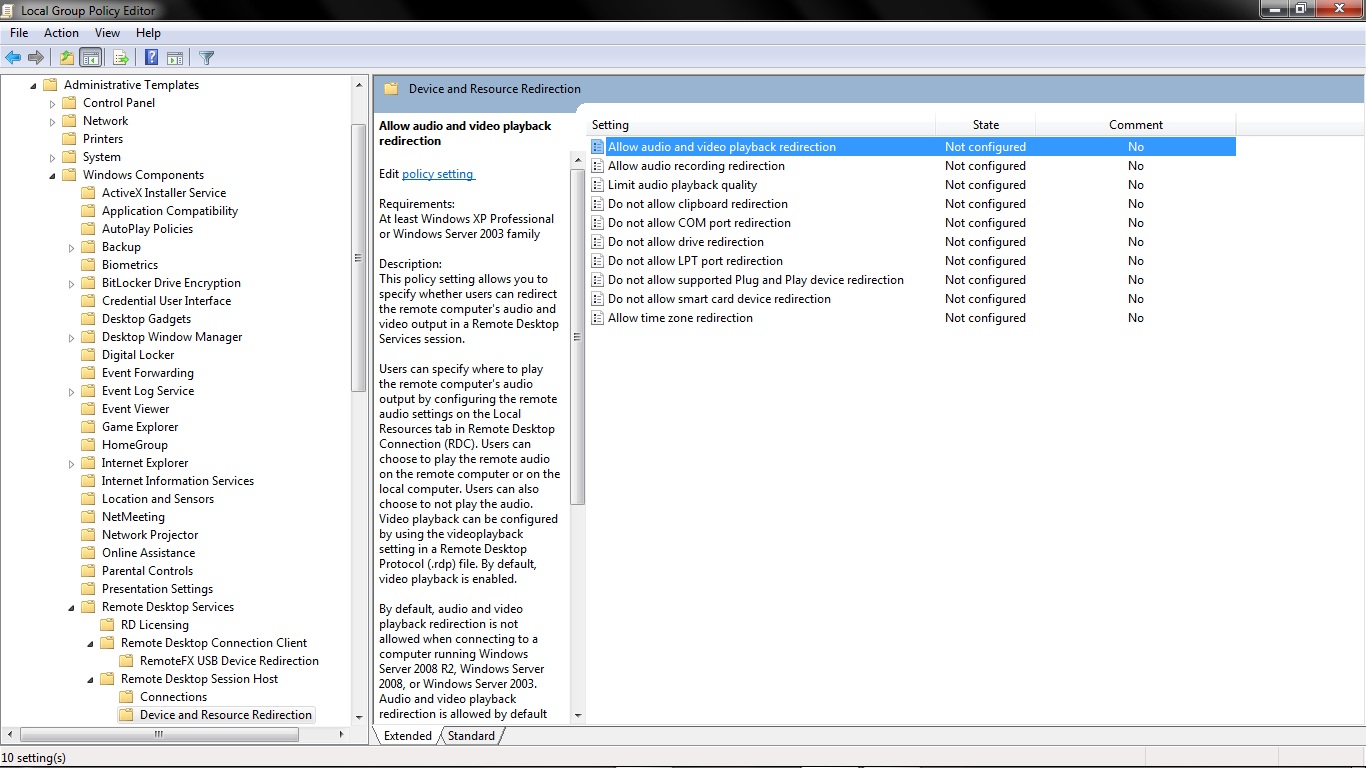Viewport: 1366px width, 768px height.
Task: Open the Action menu
Action: pos(61,33)
